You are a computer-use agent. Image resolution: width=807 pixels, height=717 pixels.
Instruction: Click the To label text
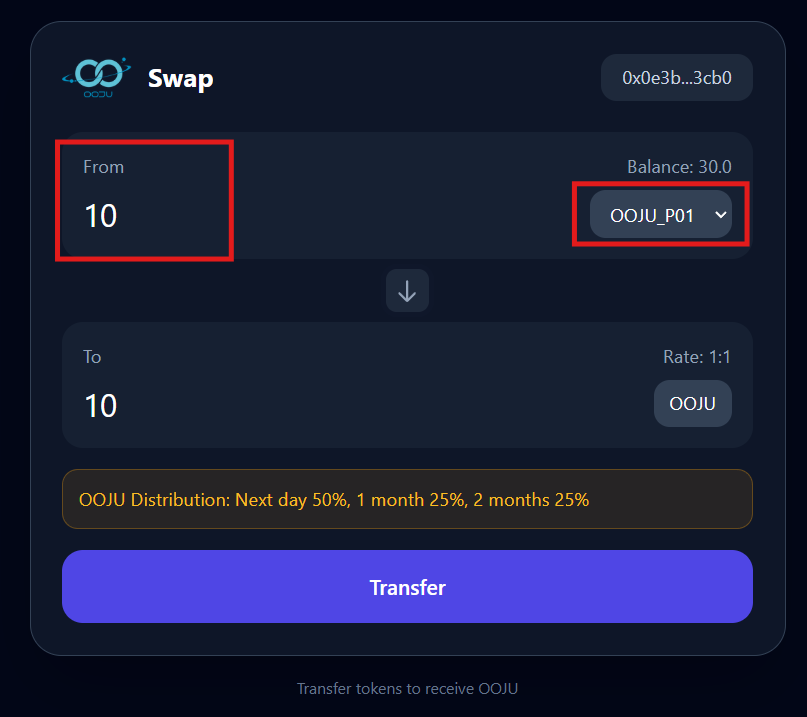92,357
